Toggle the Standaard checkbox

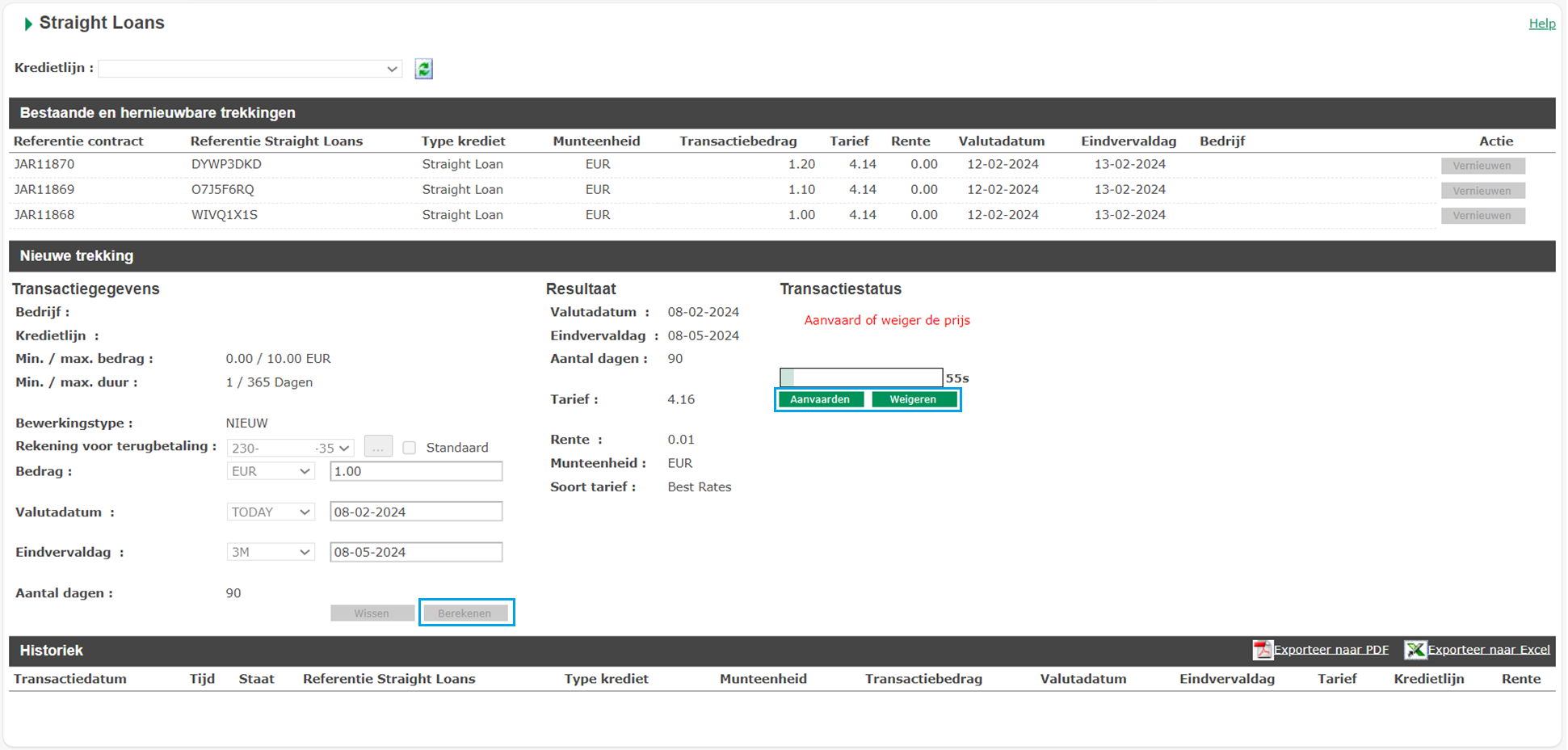pos(410,448)
